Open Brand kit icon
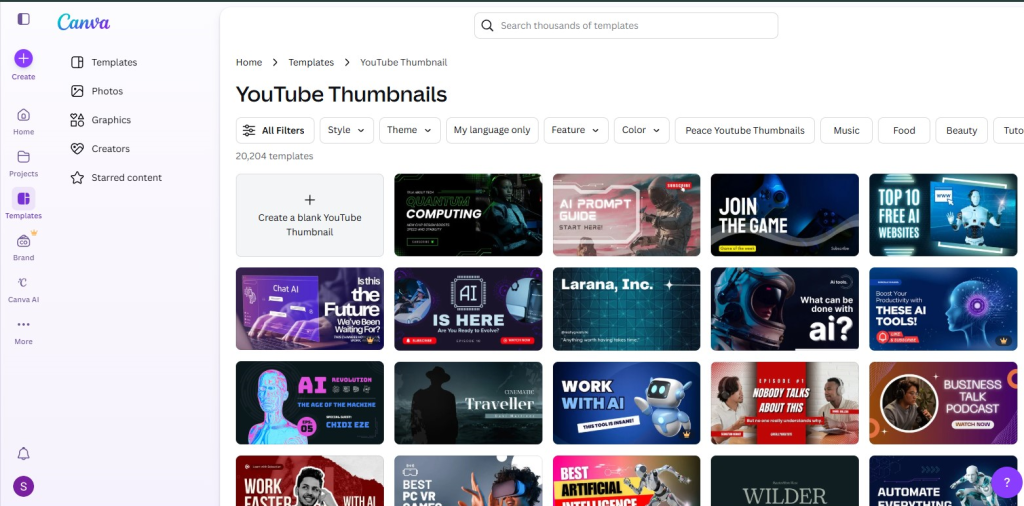Image resolution: width=1024 pixels, height=506 pixels. coord(24,241)
